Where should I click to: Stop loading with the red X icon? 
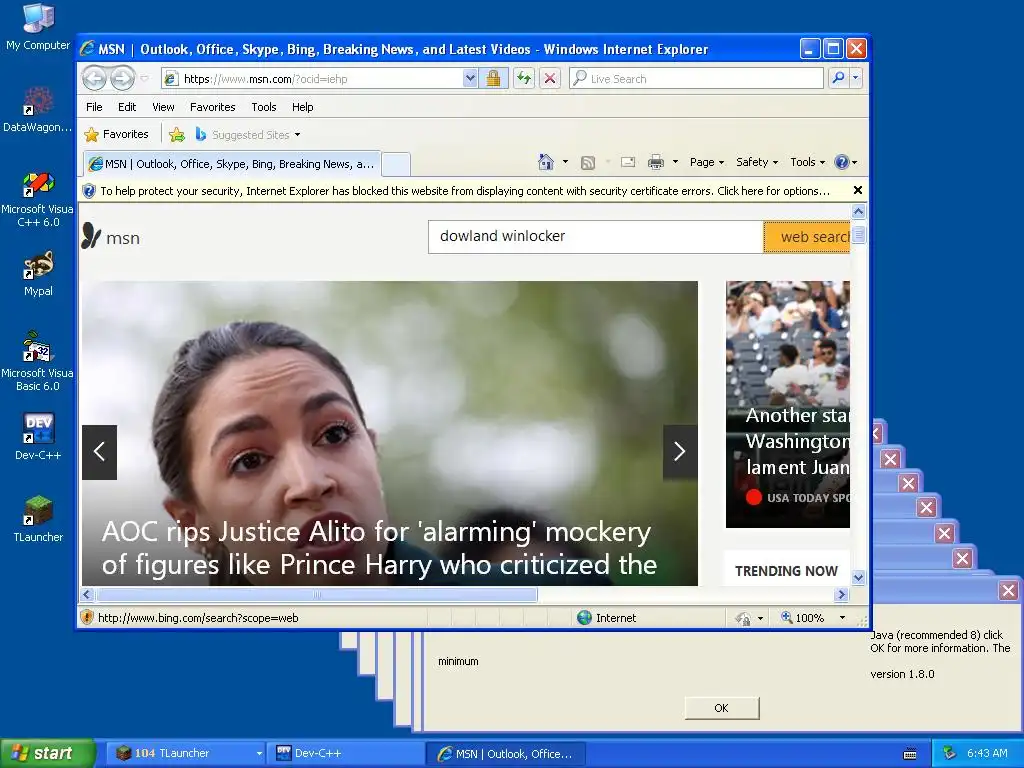(x=551, y=79)
